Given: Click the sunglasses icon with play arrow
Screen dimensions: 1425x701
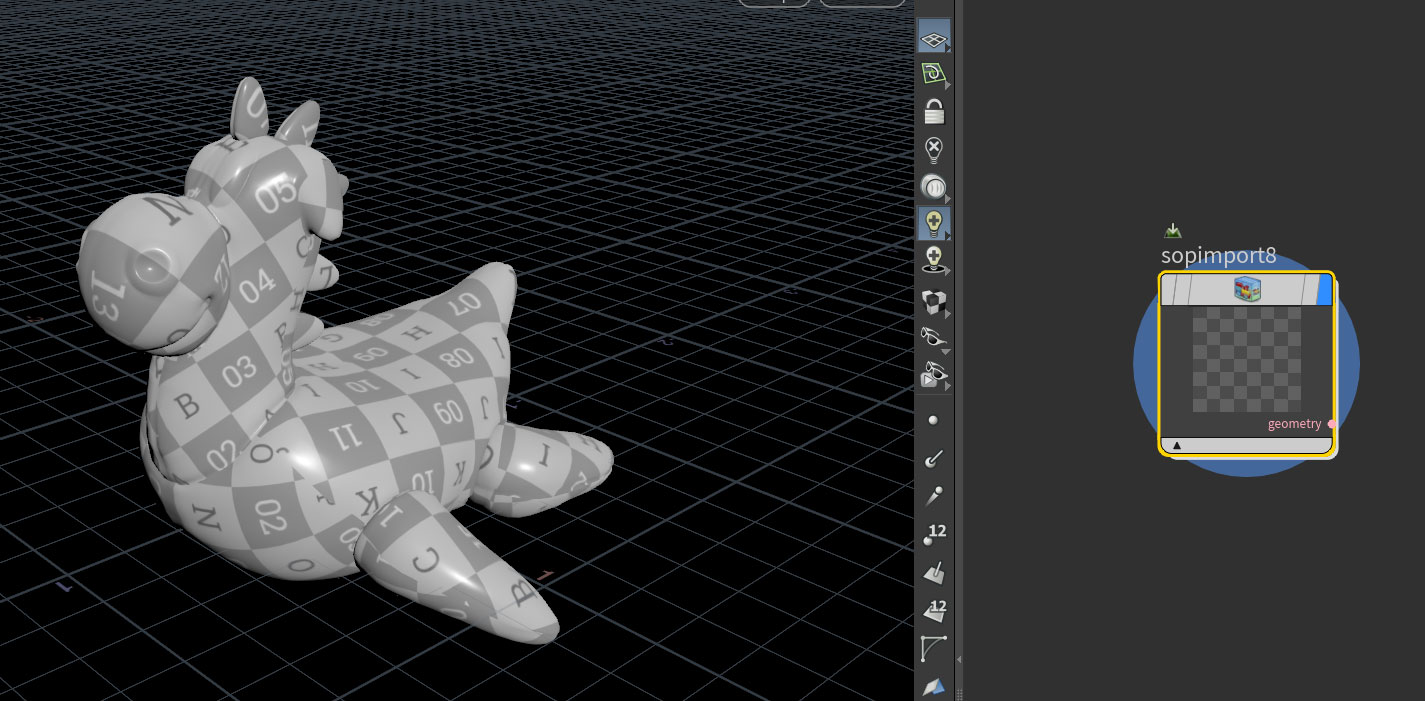Looking at the screenshot, I should (933, 375).
